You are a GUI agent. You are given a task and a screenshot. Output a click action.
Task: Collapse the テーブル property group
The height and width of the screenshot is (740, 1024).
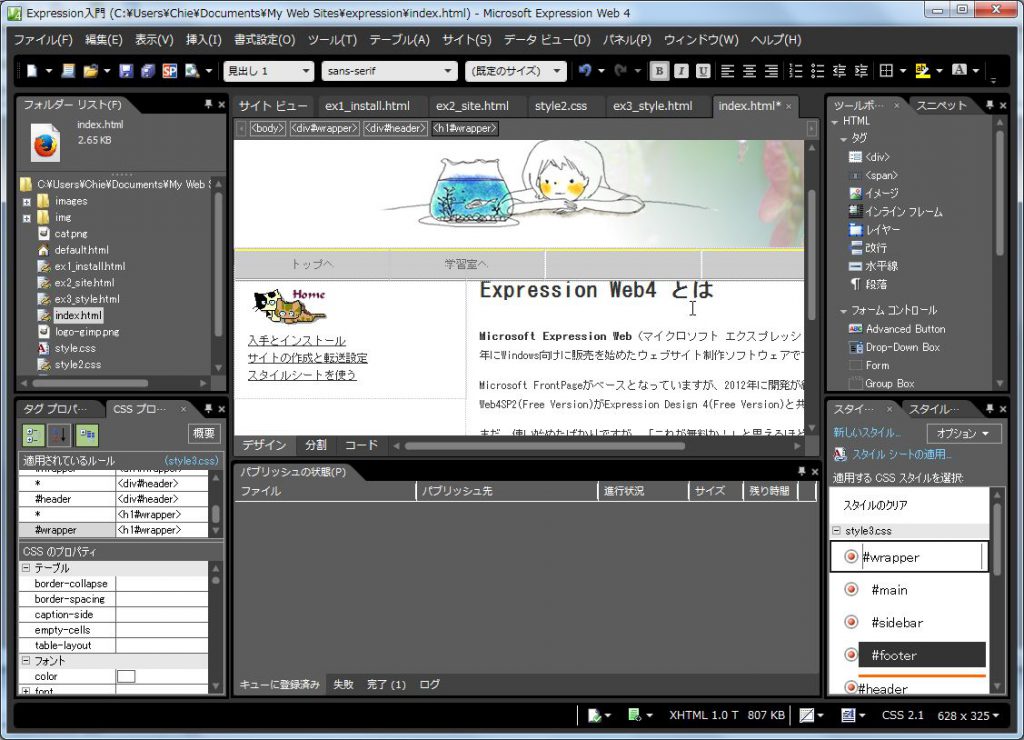pos(26,568)
